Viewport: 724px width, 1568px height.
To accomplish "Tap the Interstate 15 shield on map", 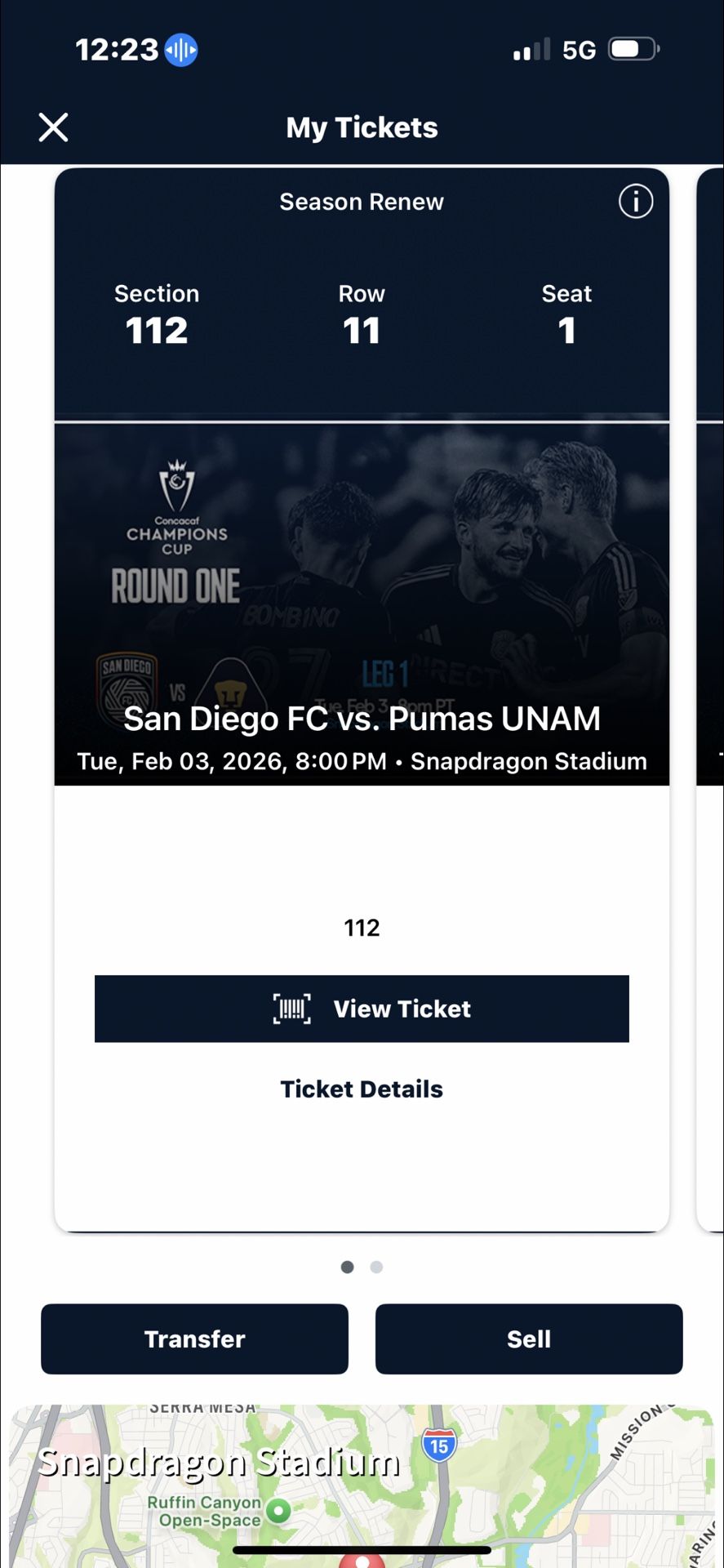I will (x=439, y=1445).
